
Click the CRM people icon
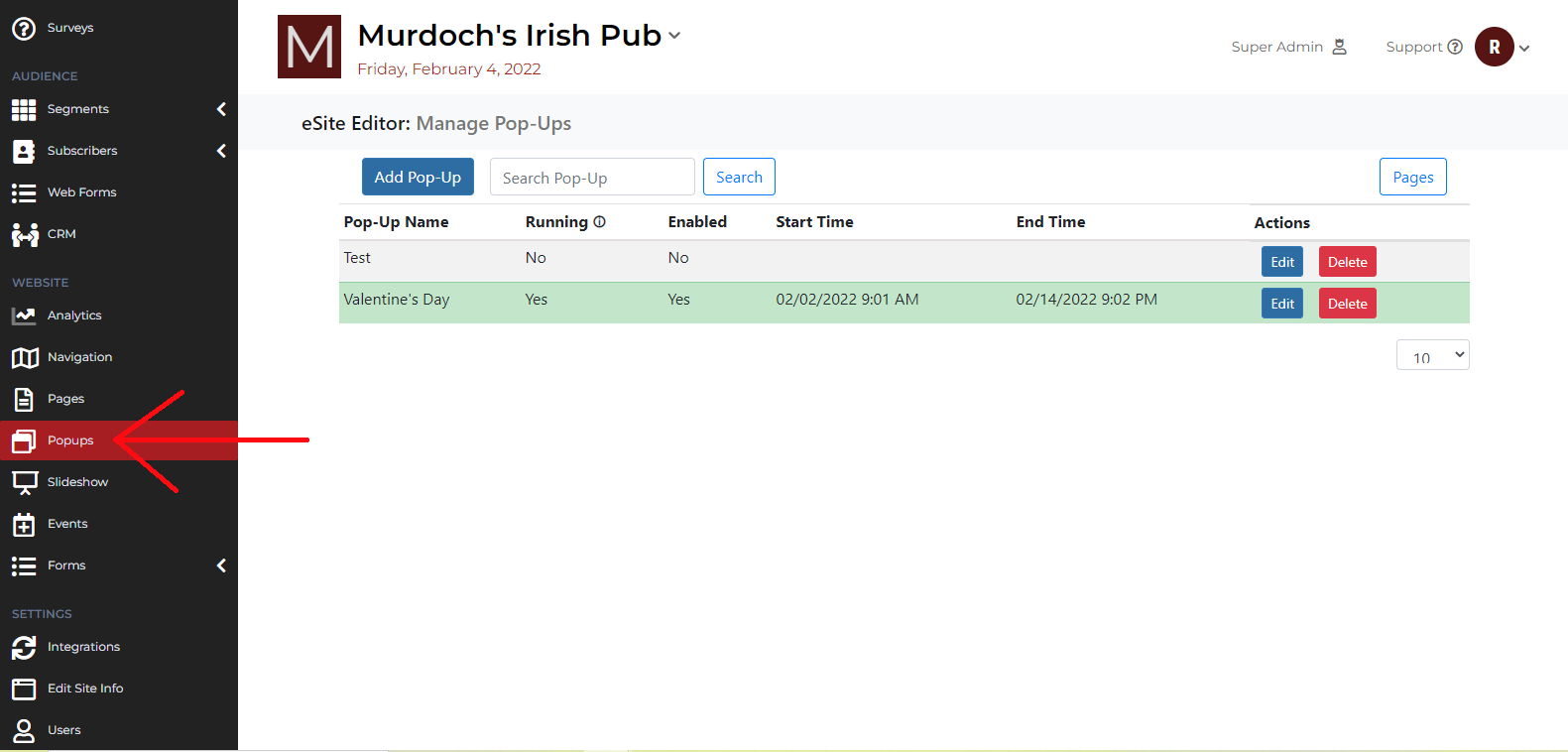click(25, 235)
